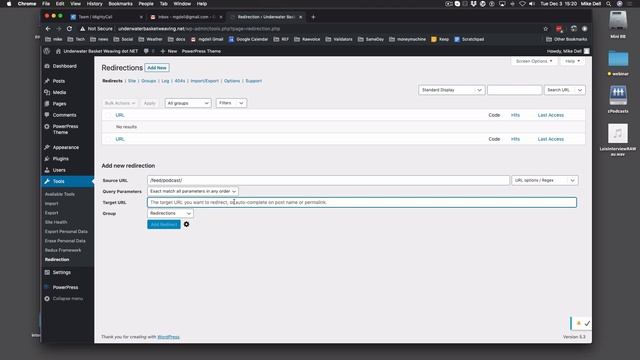This screenshot has width=640, height=360.
Task: Open PowerPress Theme sidebar item
Action: click(x=65, y=129)
